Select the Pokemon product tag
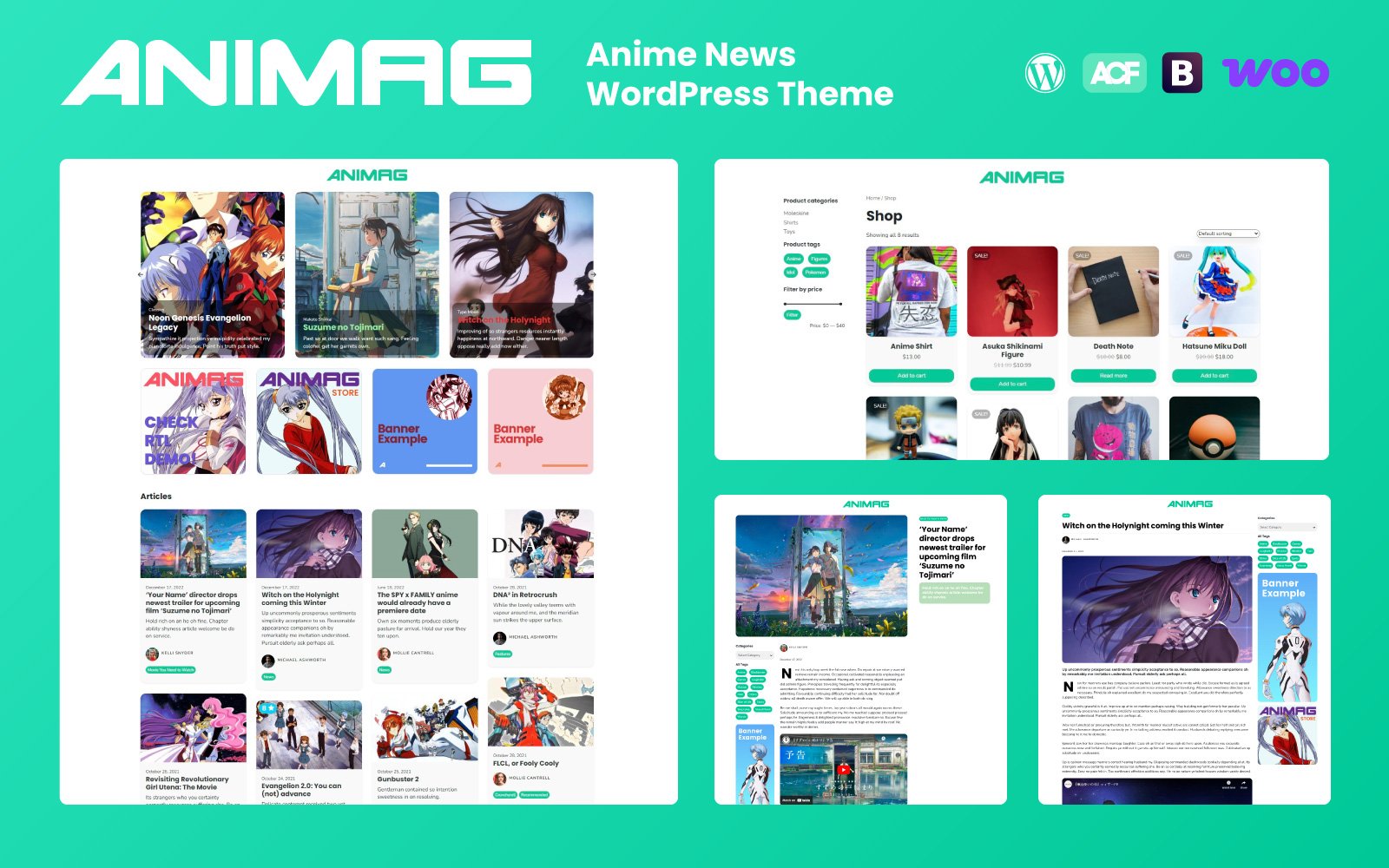Viewport: 1389px width, 868px height. 815,273
